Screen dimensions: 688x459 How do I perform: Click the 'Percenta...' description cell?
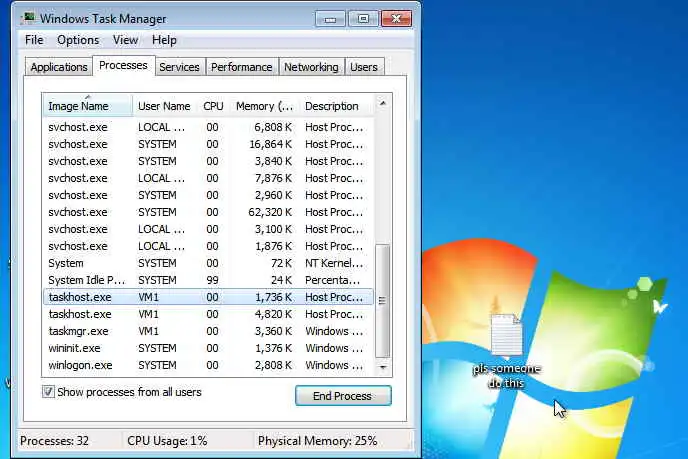click(x=333, y=280)
